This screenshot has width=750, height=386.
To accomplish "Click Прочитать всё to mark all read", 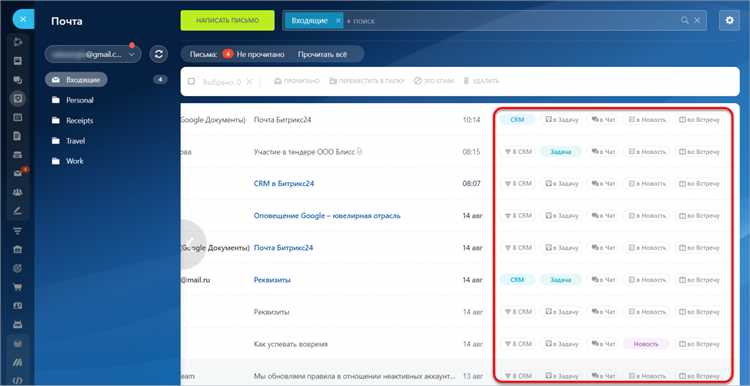I will pyautogui.click(x=322, y=55).
